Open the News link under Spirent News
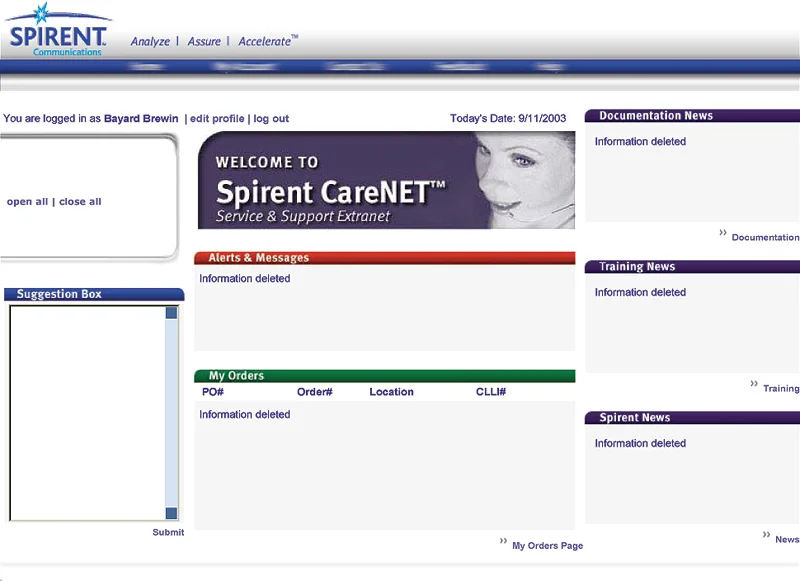 click(787, 539)
